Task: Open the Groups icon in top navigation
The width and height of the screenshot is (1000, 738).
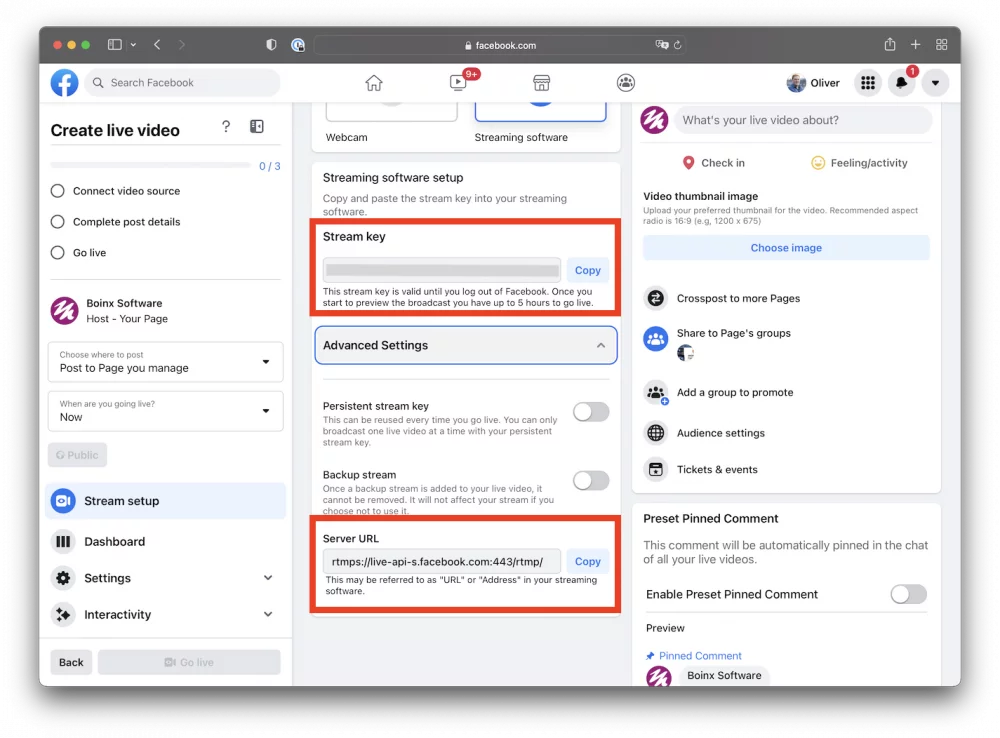Action: [x=626, y=83]
